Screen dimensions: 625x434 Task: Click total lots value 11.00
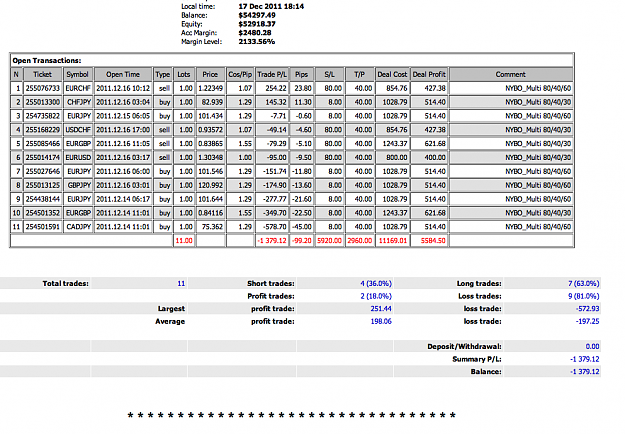tap(184, 241)
